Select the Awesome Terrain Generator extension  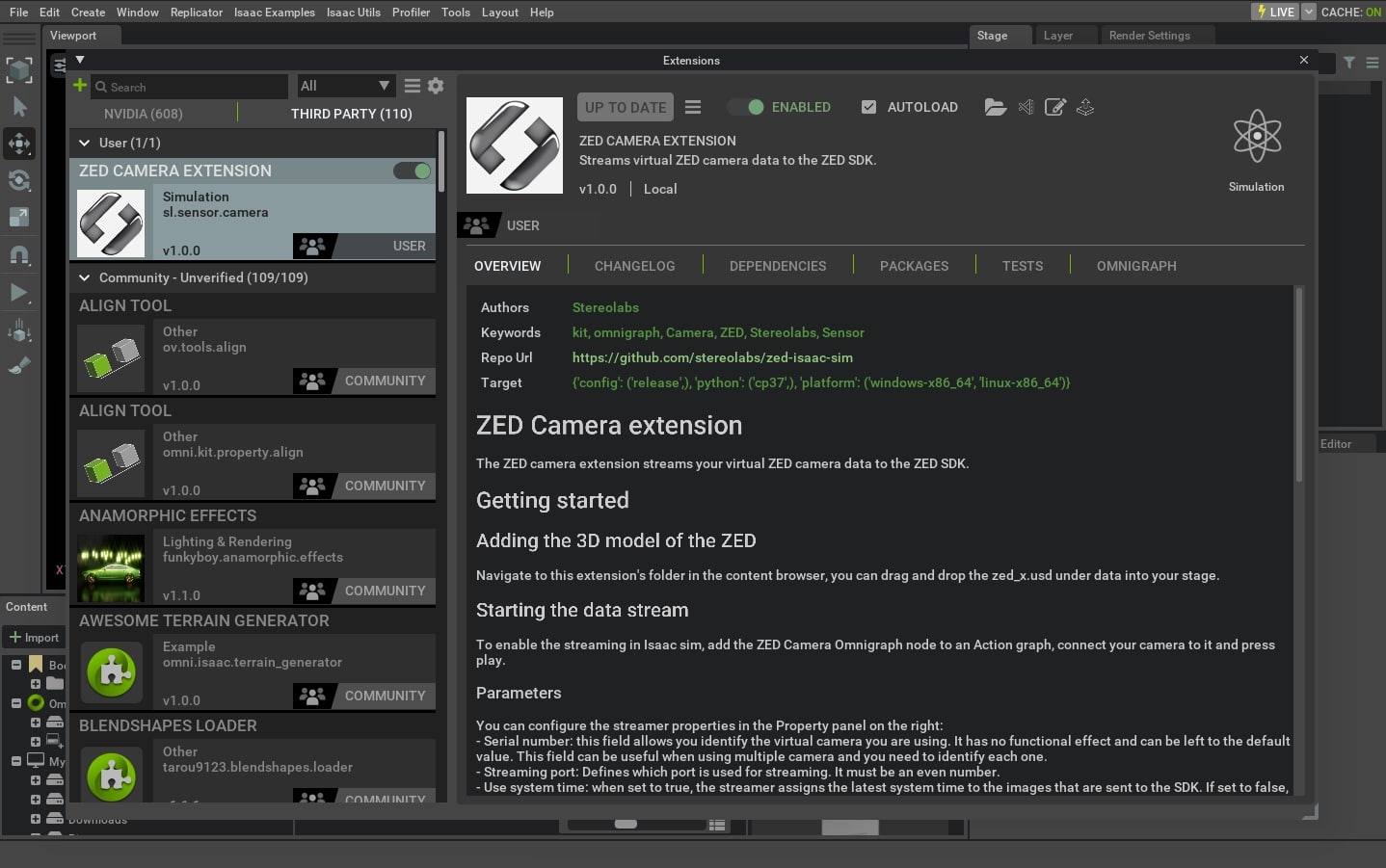[x=253, y=660]
